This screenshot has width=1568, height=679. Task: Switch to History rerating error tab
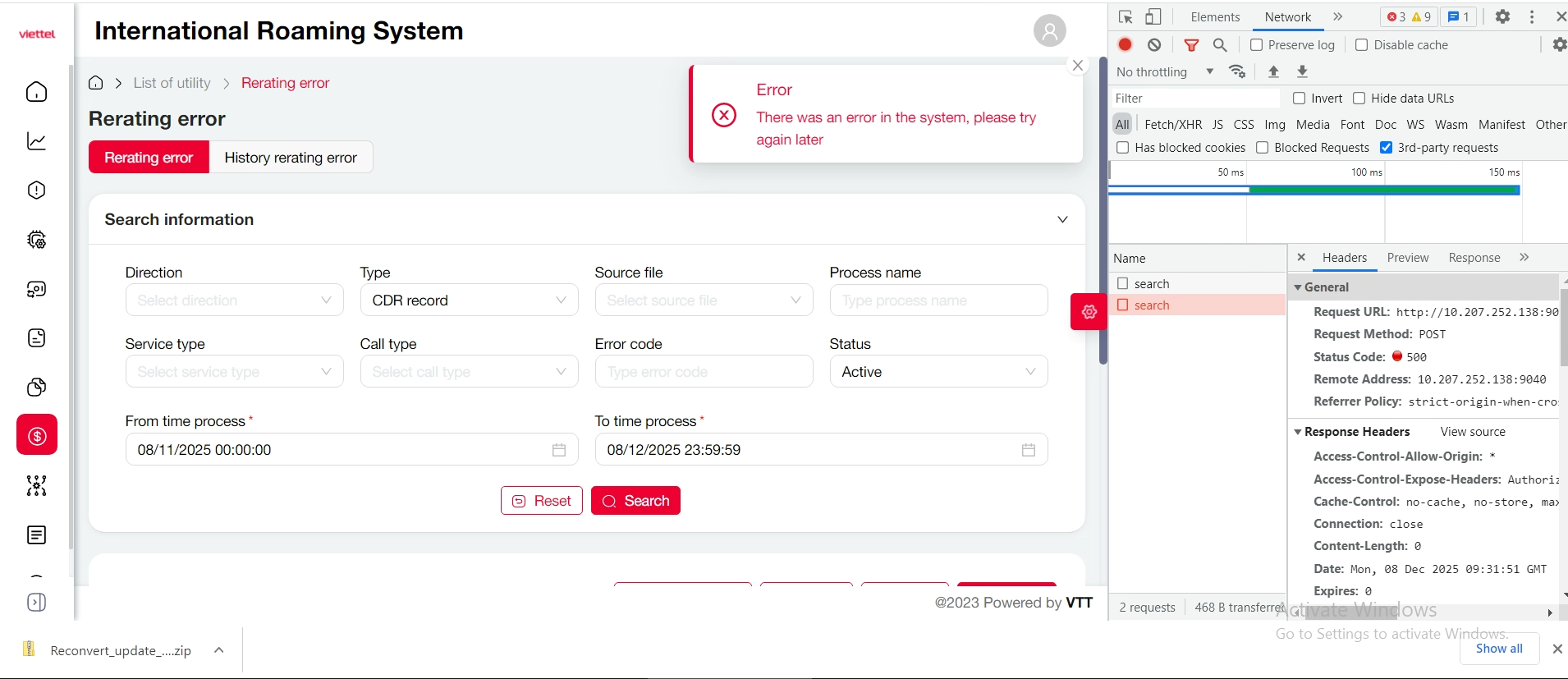click(291, 158)
